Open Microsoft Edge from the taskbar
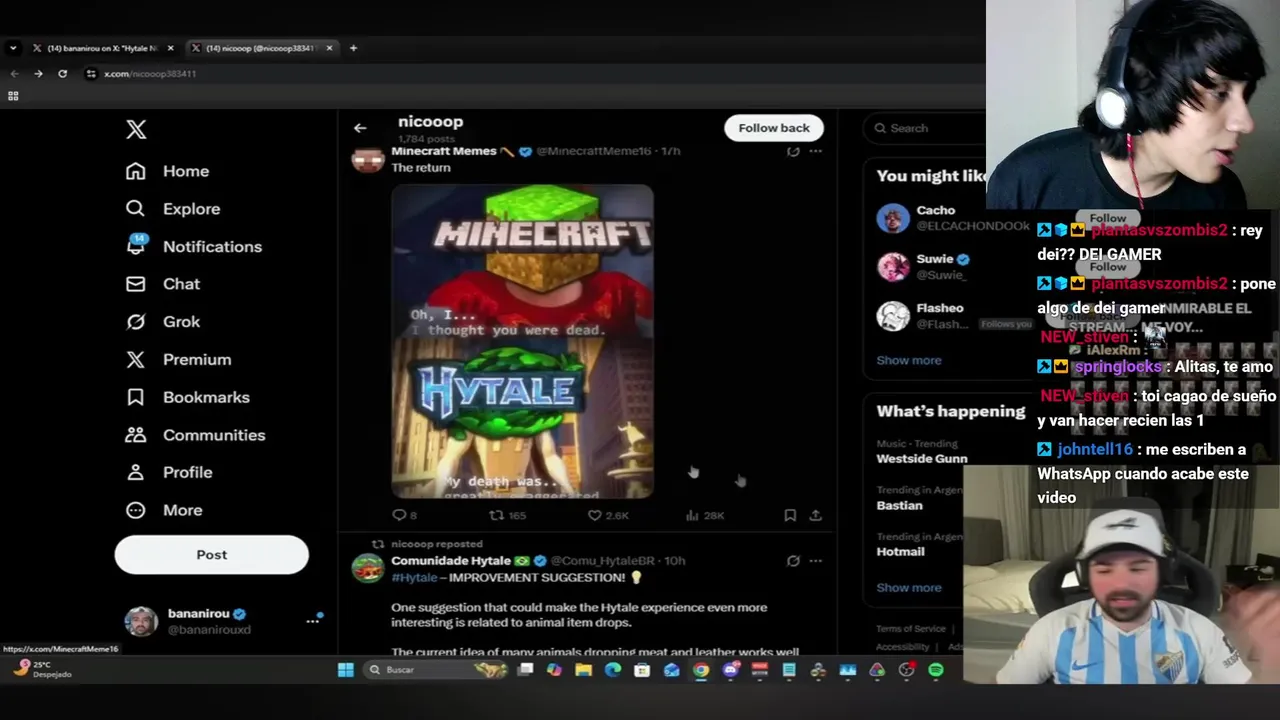The height and width of the screenshot is (720, 1280). [x=613, y=670]
